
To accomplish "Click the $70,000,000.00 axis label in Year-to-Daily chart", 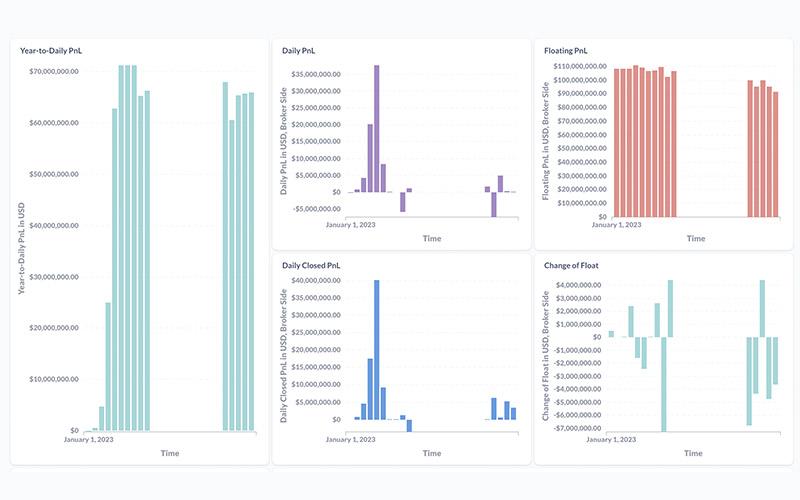I will click(x=54, y=71).
